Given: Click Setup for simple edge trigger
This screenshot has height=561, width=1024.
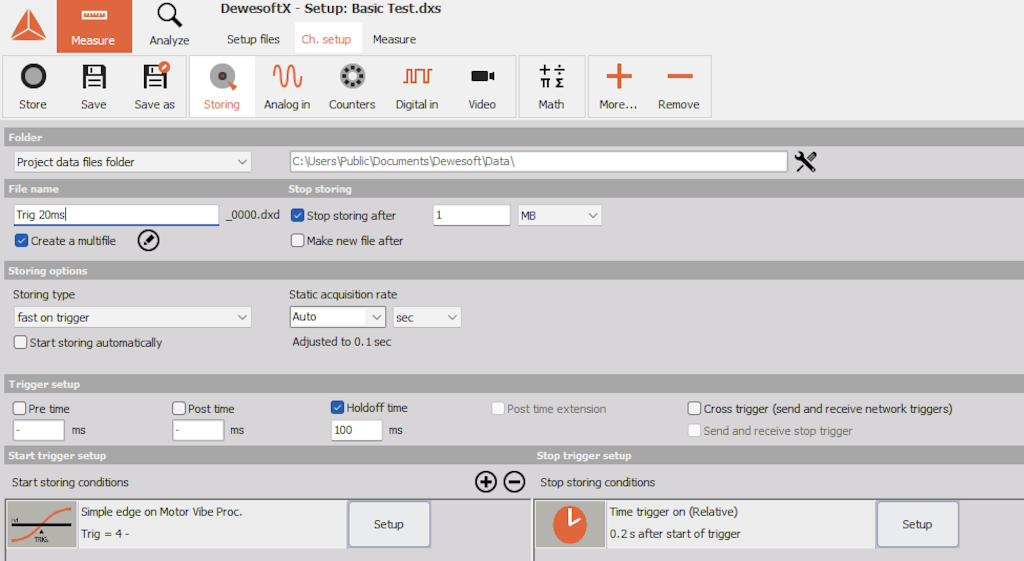Looking at the screenshot, I should (389, 524).
